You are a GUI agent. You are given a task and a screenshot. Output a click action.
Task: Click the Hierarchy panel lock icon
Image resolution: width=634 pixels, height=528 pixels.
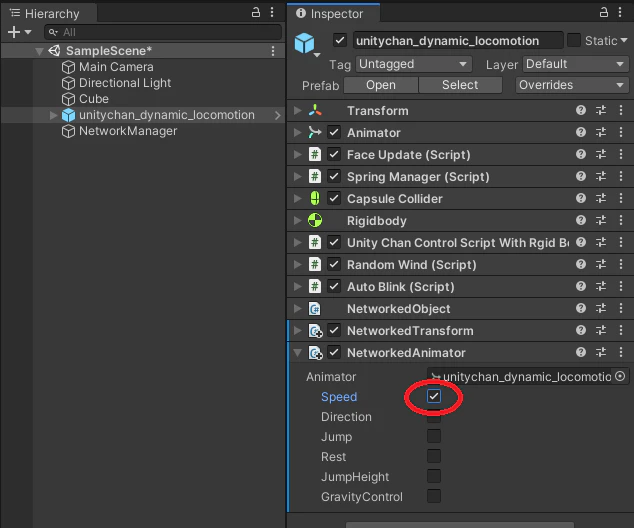[256, 12]
